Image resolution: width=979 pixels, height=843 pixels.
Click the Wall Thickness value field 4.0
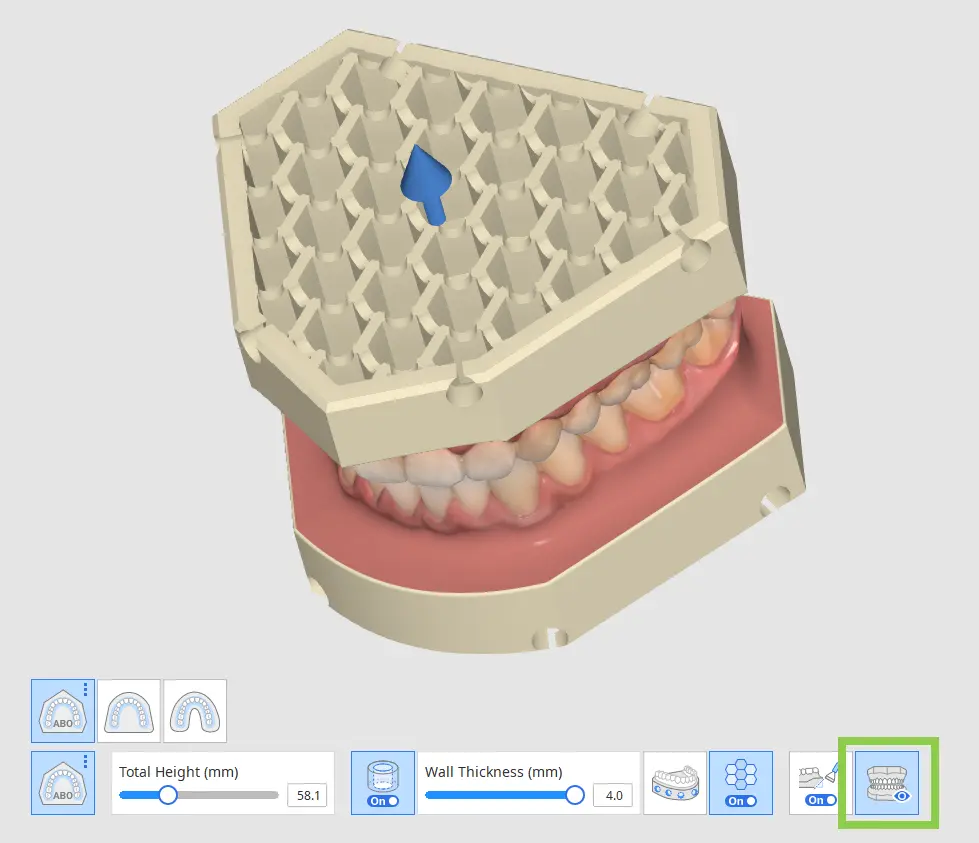point(612,796)
